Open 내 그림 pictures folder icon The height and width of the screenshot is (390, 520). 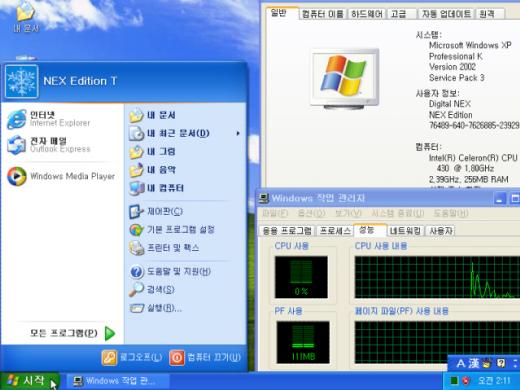click(136, 152)
